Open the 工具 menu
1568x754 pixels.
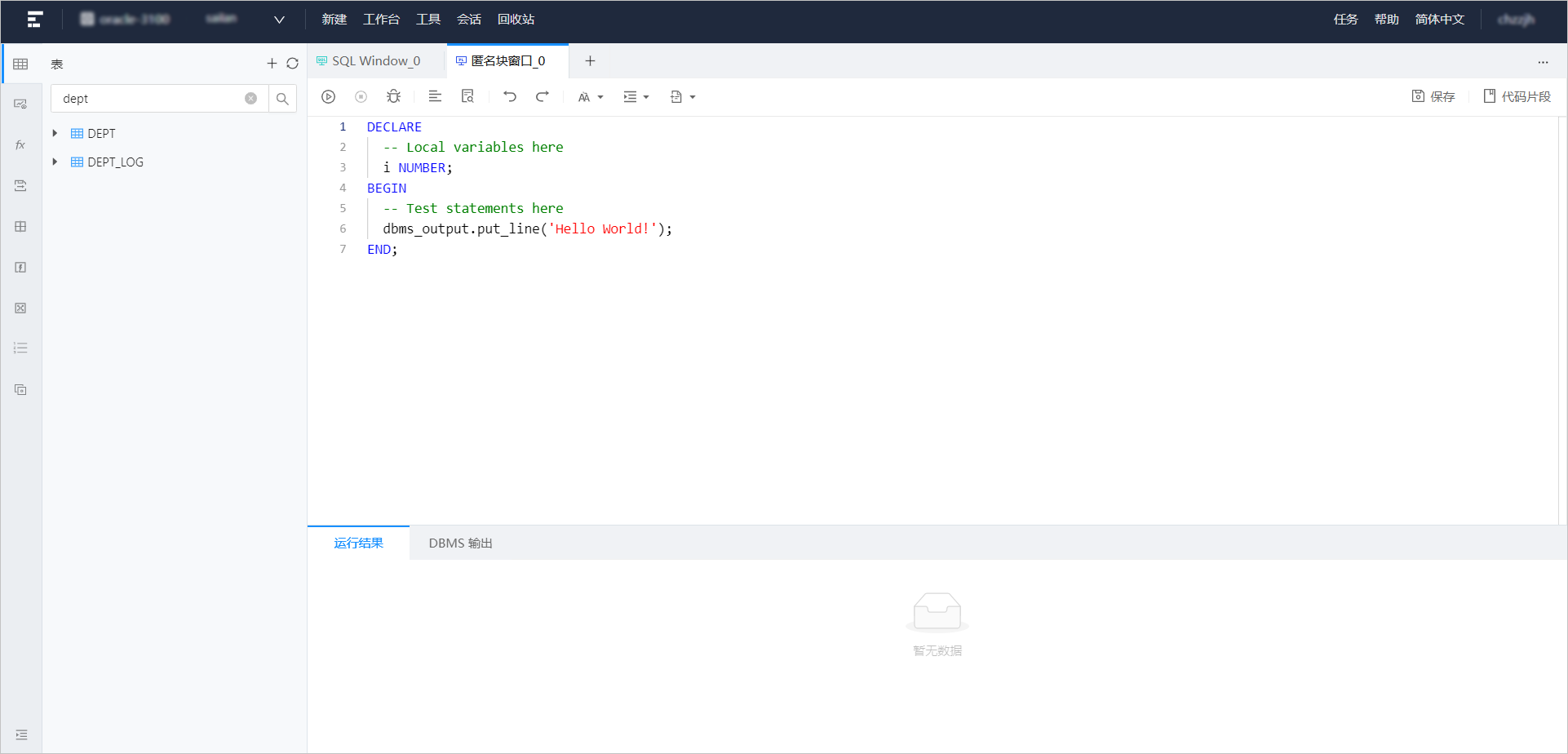(x=428, y=20)
